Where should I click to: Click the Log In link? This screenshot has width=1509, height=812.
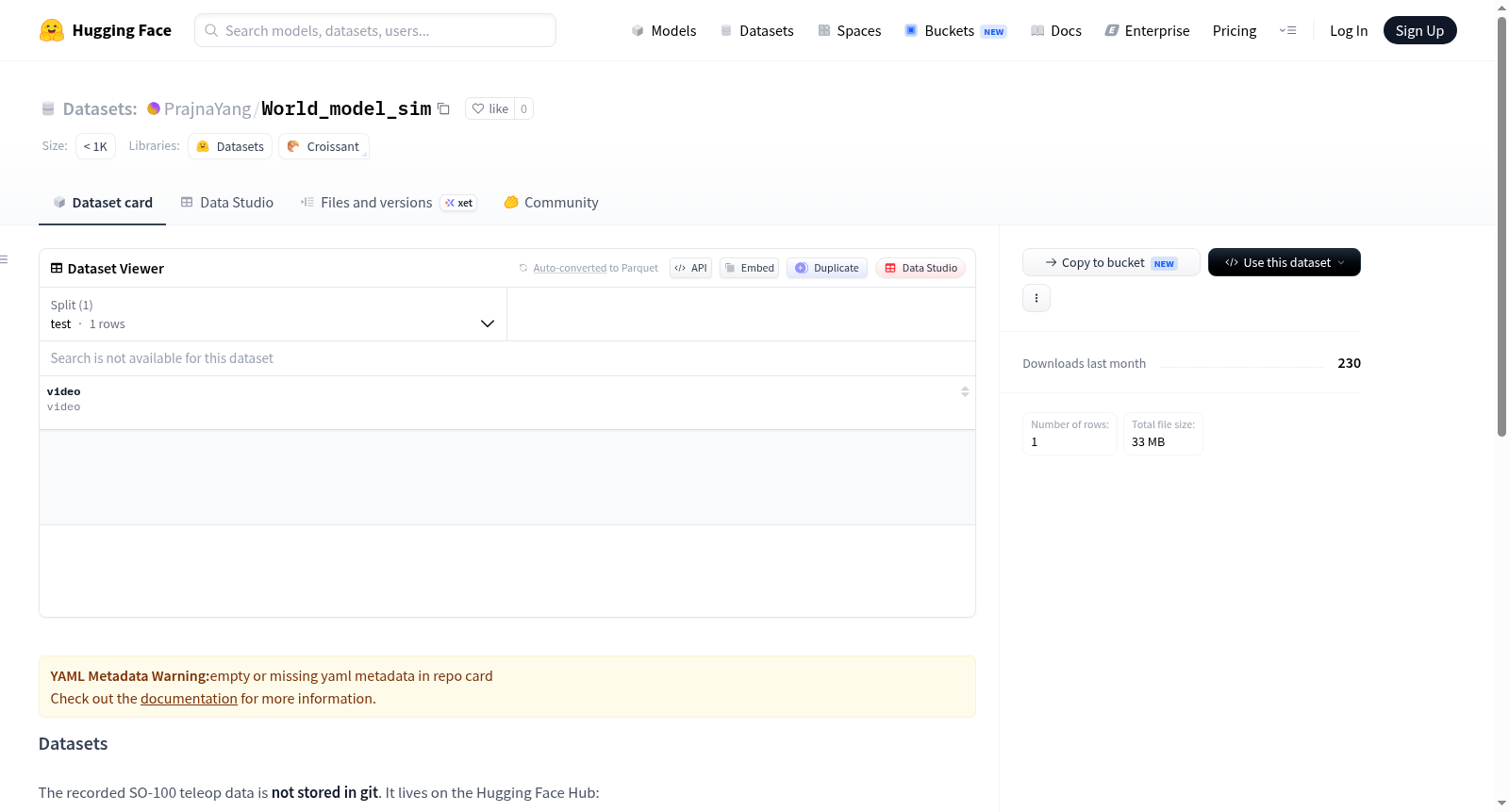pos(1349,30)
